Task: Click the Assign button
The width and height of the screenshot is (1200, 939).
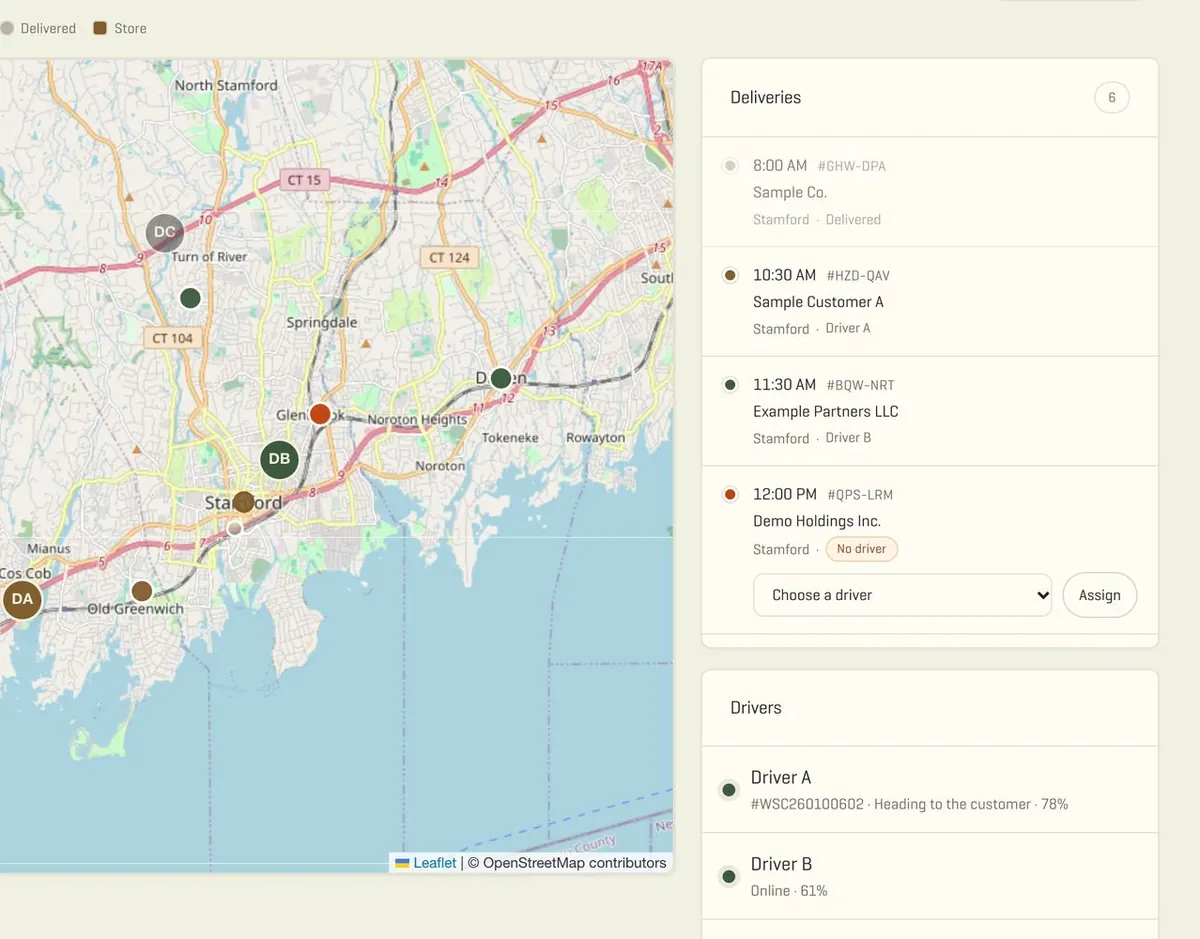Action: click(x=1100, y=595)
